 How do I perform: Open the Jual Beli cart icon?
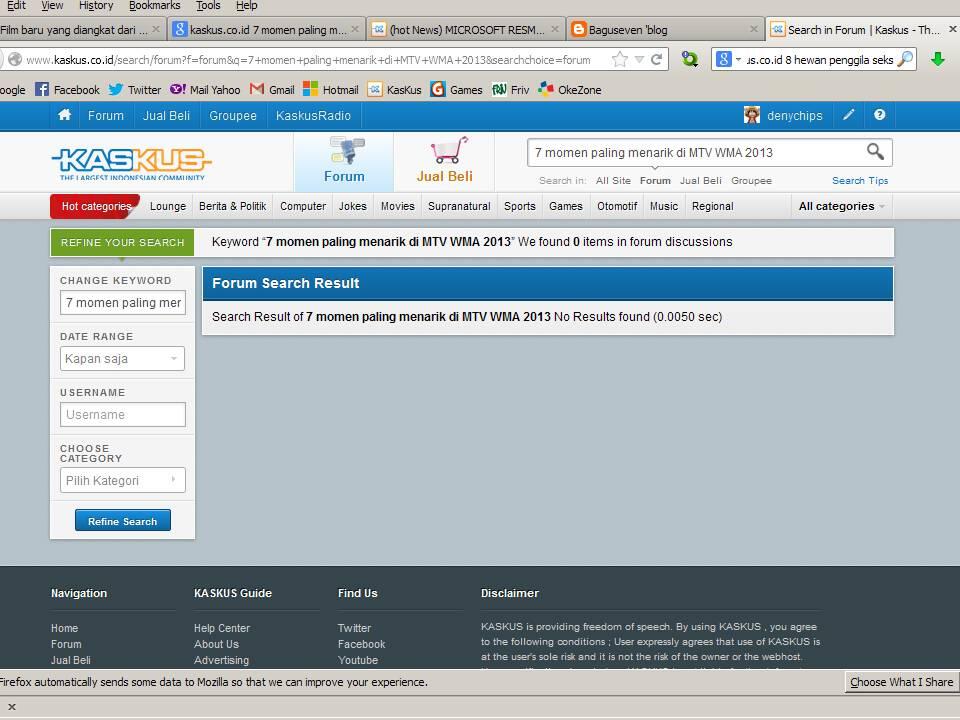[x=449, y=151]
